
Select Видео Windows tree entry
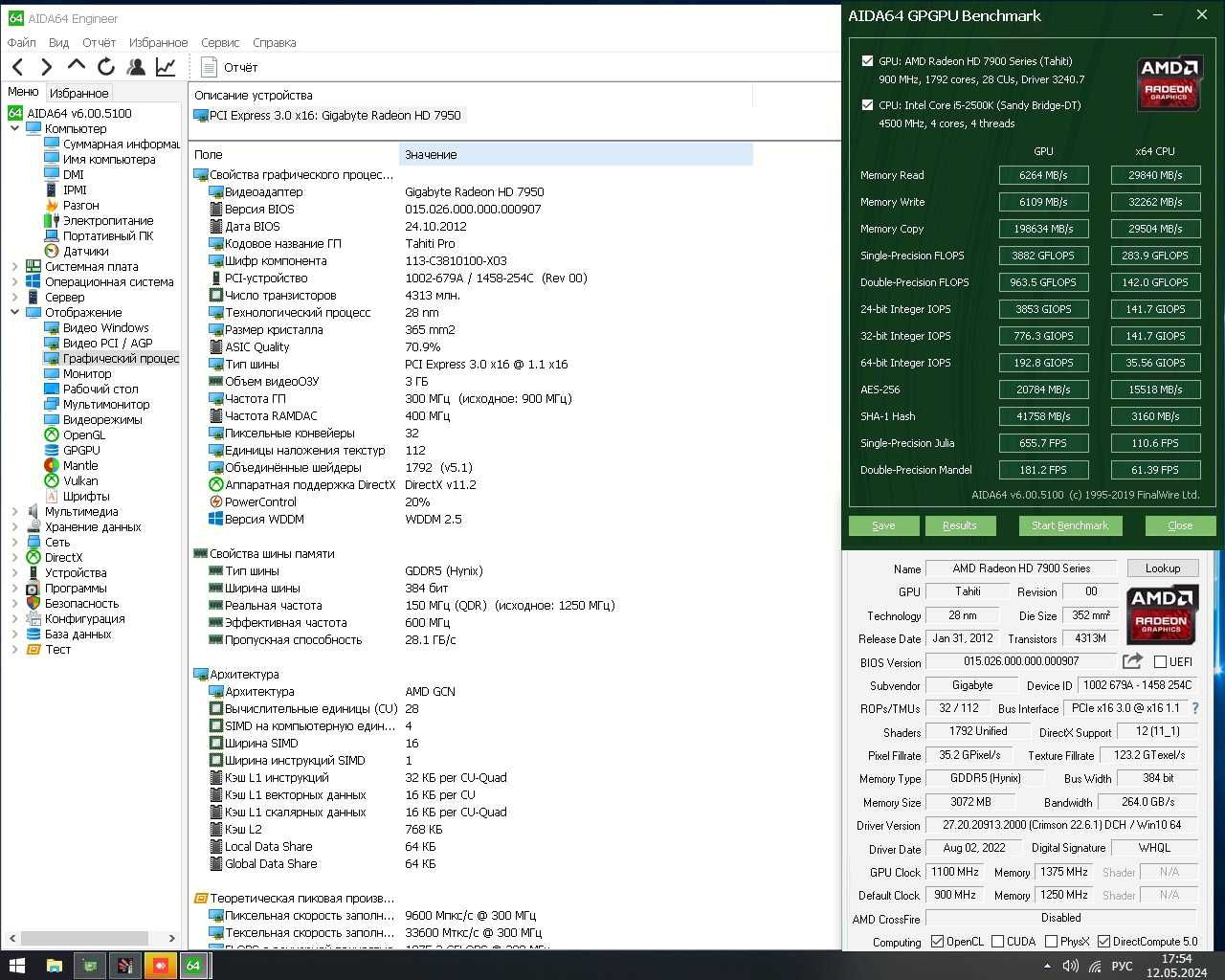tap(105, 327)
